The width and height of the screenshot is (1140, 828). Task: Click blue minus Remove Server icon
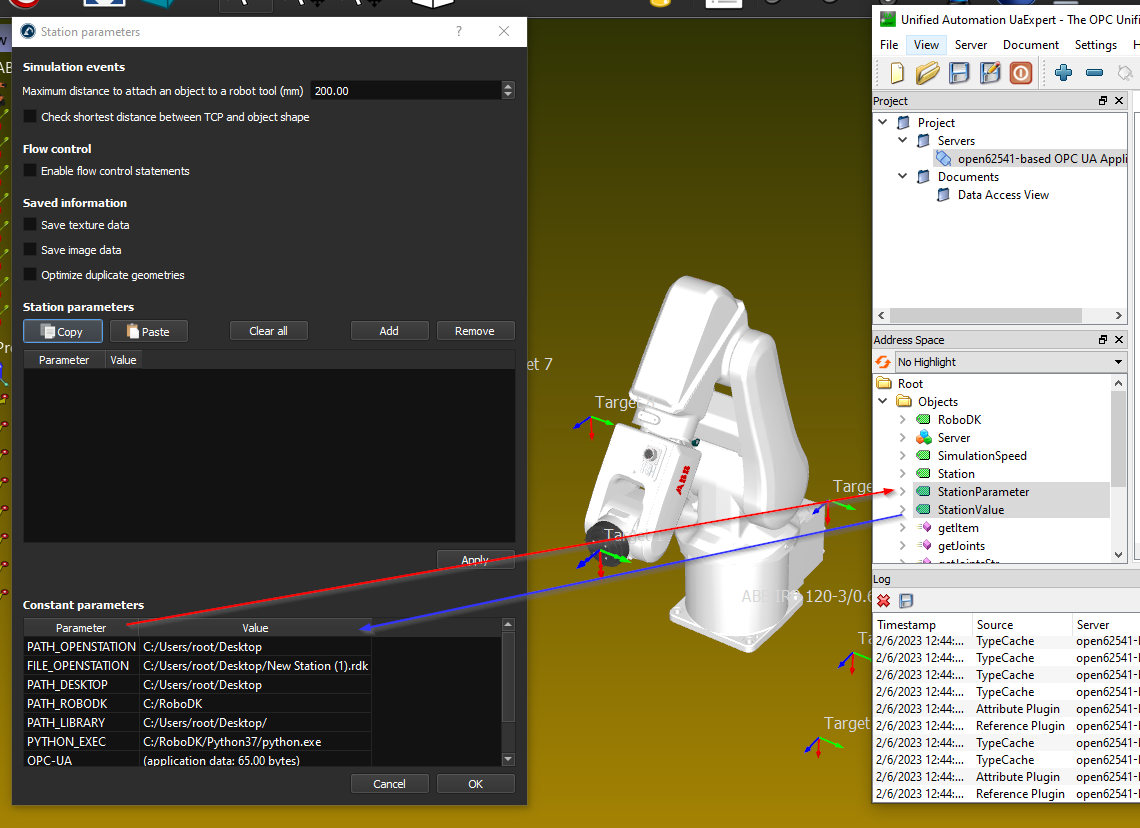click(x=1094, y=73)
